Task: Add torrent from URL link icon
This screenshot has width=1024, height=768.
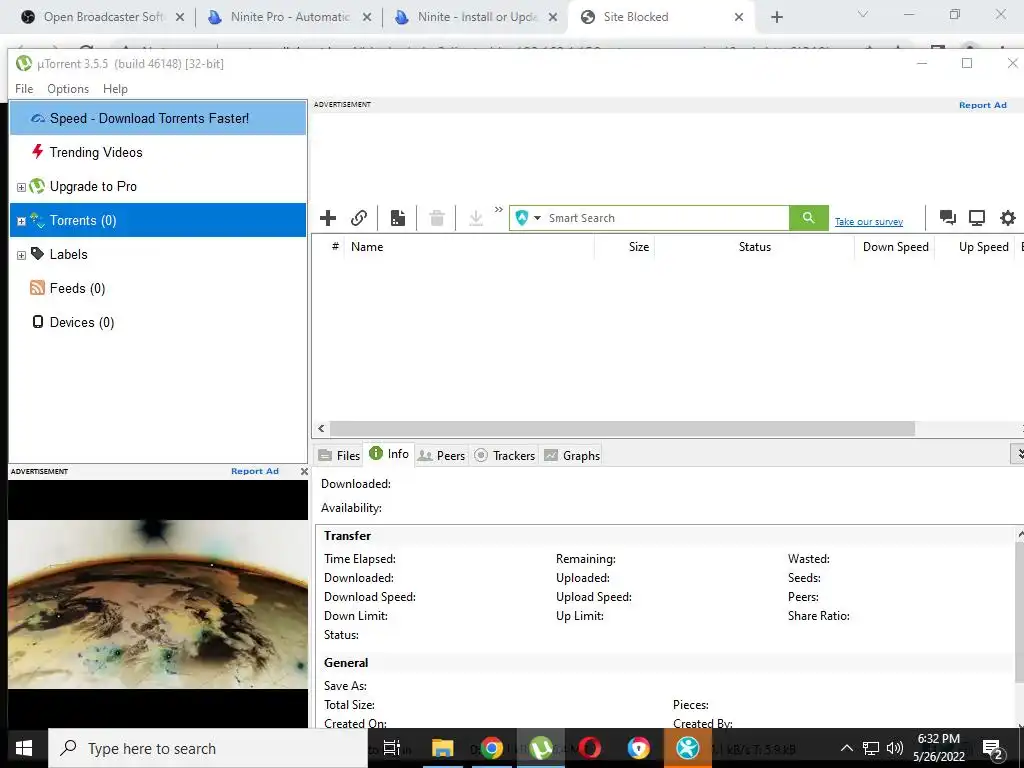Action: [x=359, y=218]
